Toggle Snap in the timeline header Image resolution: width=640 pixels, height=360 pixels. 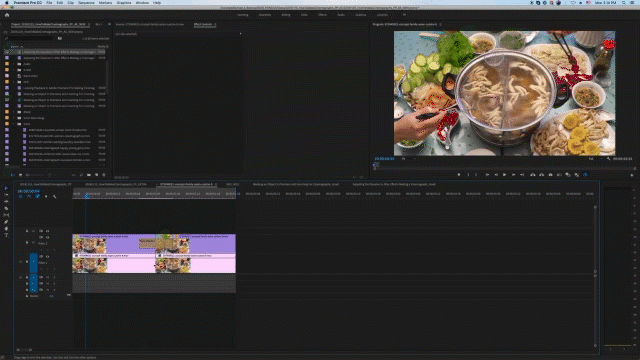29,196
